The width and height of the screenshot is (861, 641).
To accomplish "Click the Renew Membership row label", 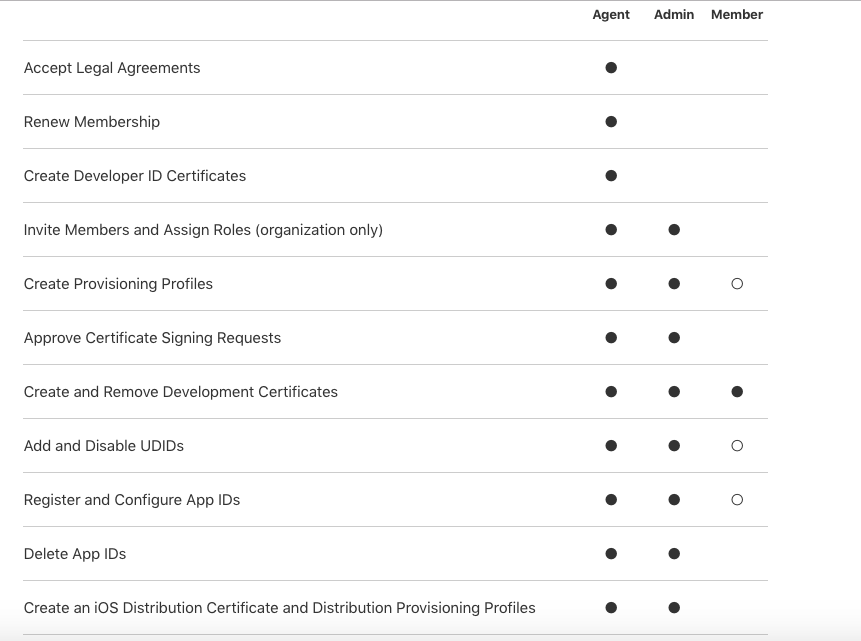I will (92, 122).
